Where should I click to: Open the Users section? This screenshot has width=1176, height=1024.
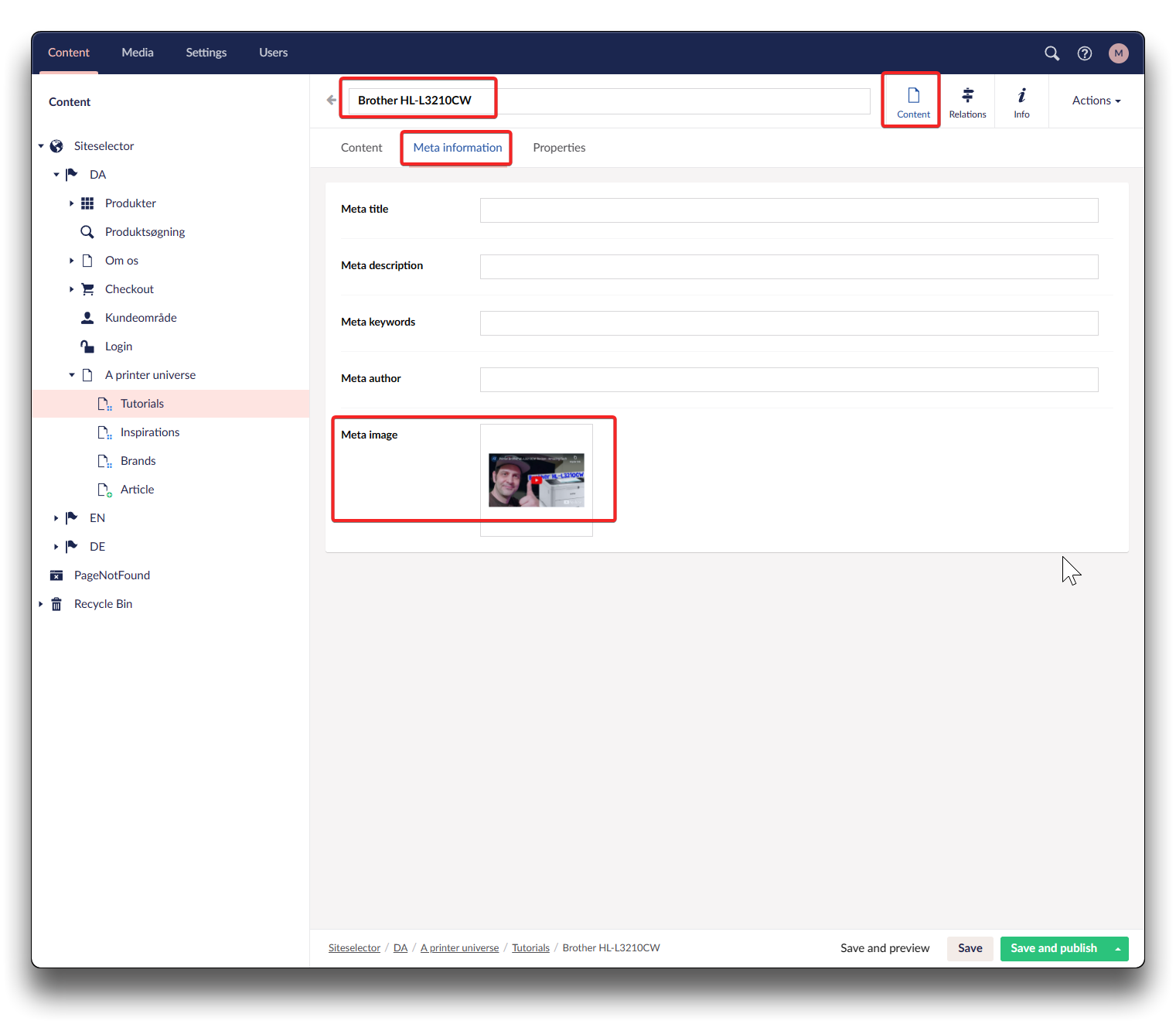273,53
